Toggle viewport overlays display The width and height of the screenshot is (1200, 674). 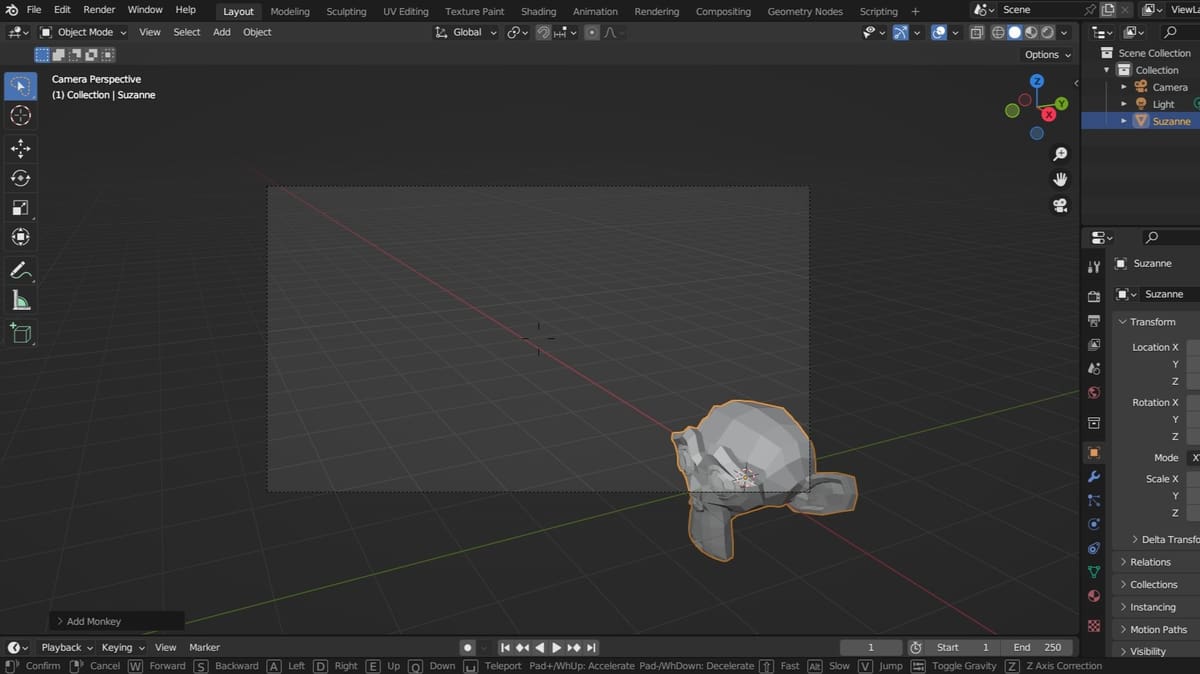click(939, 32)
